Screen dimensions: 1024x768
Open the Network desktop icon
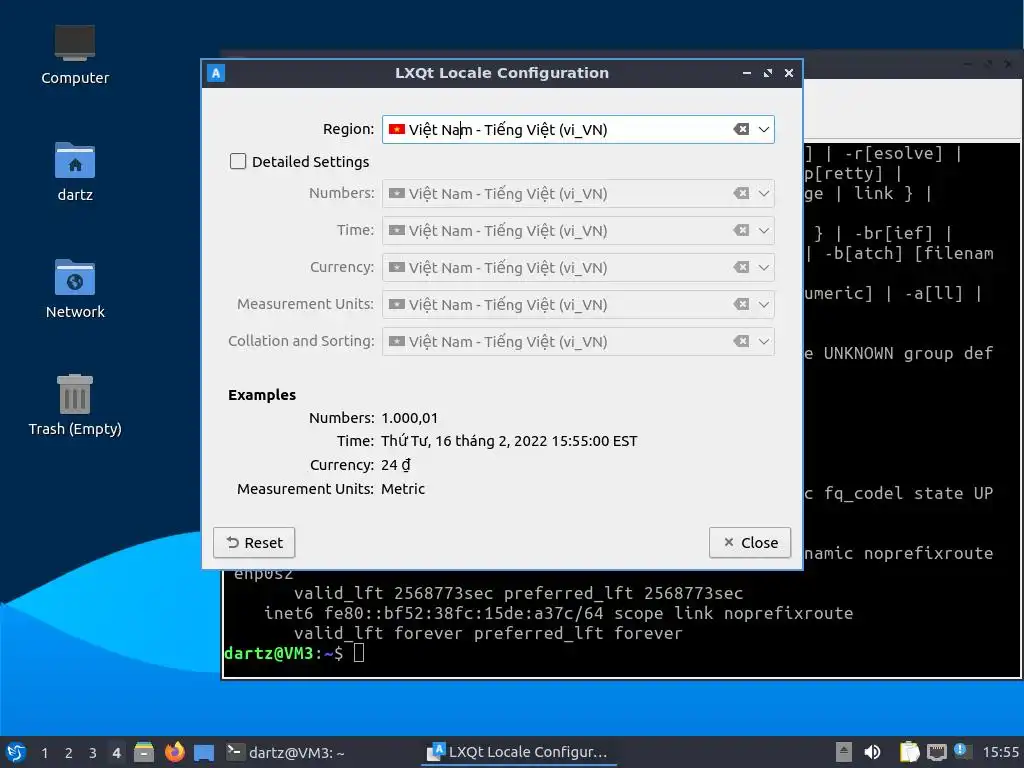74,289
